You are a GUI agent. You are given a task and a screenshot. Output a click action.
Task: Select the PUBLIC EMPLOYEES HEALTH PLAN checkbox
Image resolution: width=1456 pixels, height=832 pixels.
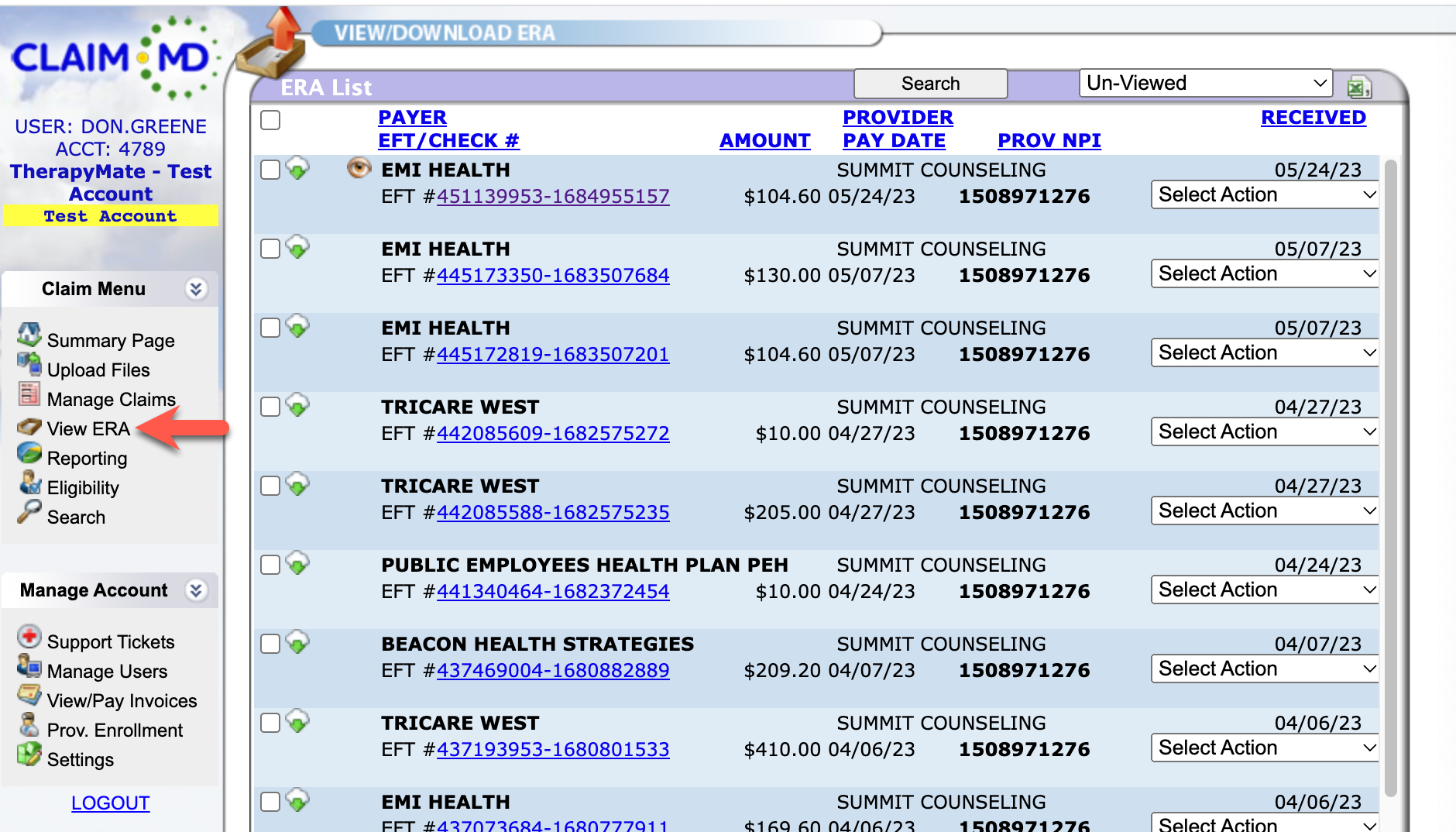[x=270, y=564]
